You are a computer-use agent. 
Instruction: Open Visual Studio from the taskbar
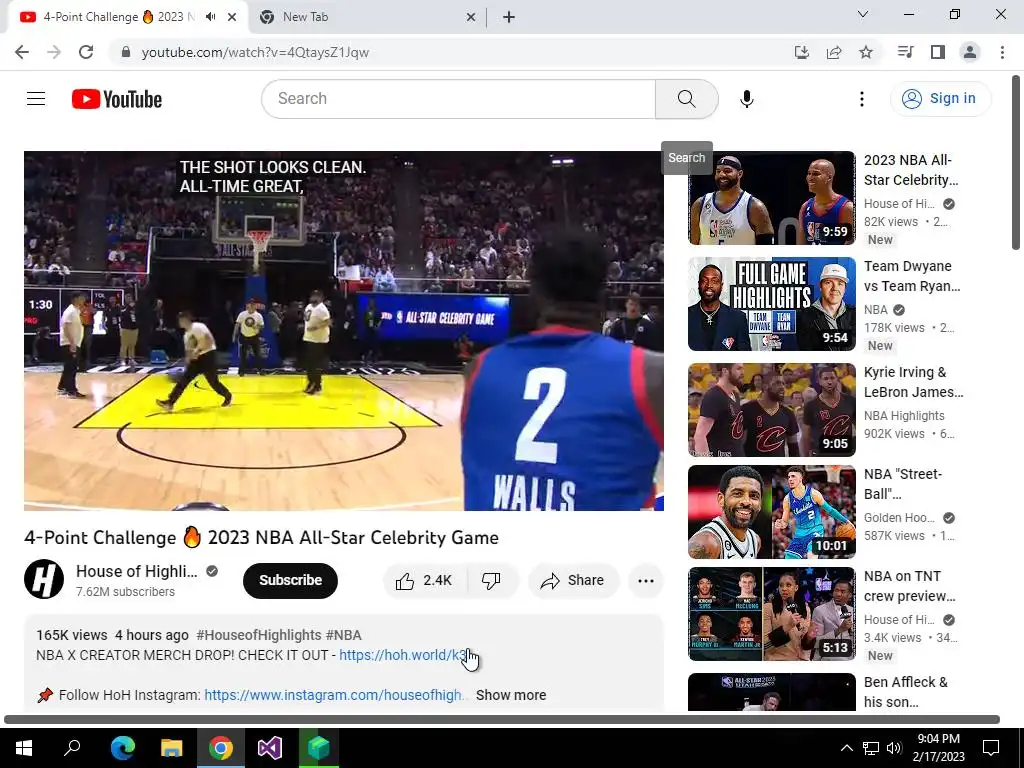269,748
